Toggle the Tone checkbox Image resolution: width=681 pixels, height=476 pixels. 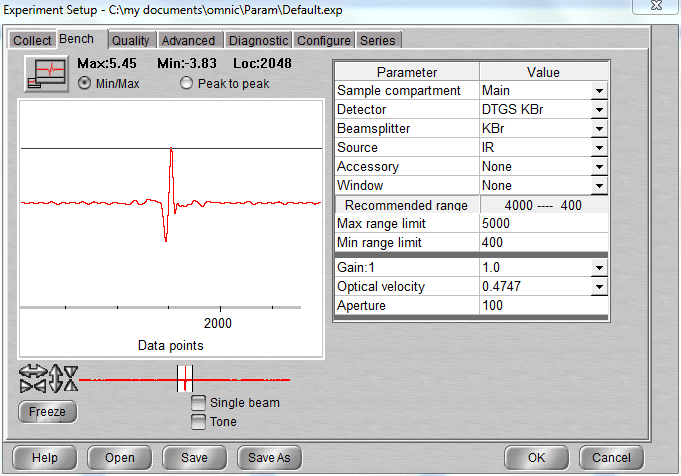(199, 421)
